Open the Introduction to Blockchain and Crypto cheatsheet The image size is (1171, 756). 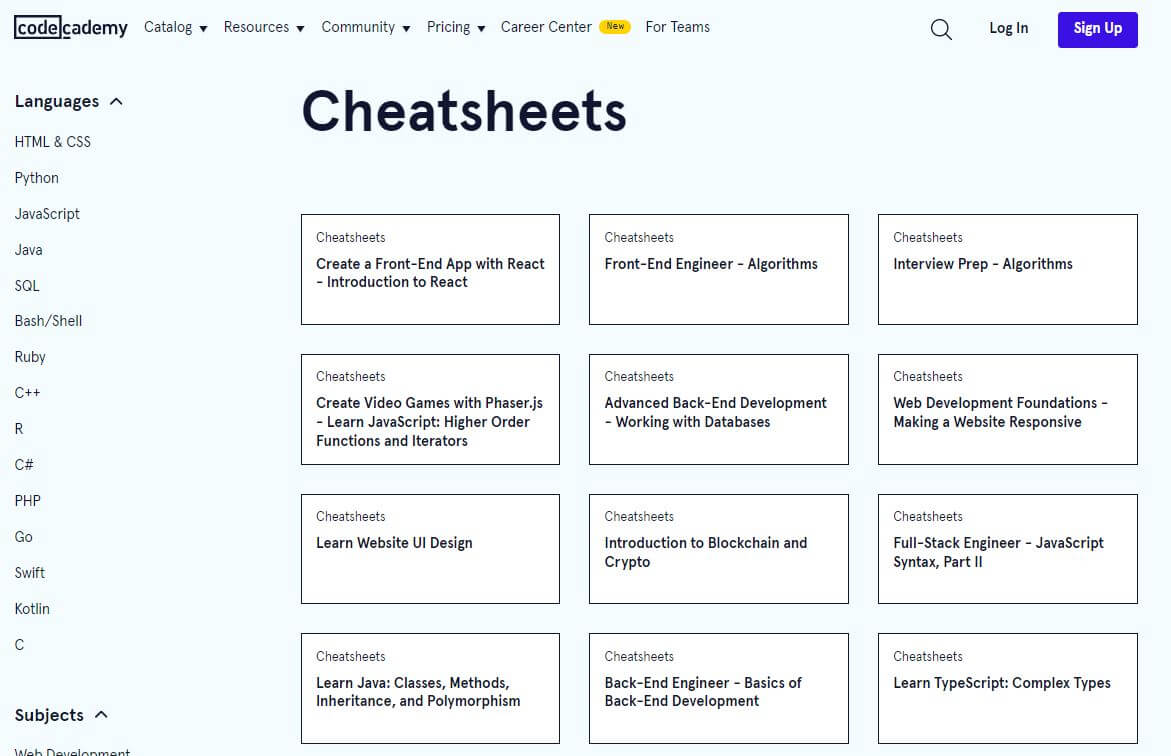pos(718,548)
